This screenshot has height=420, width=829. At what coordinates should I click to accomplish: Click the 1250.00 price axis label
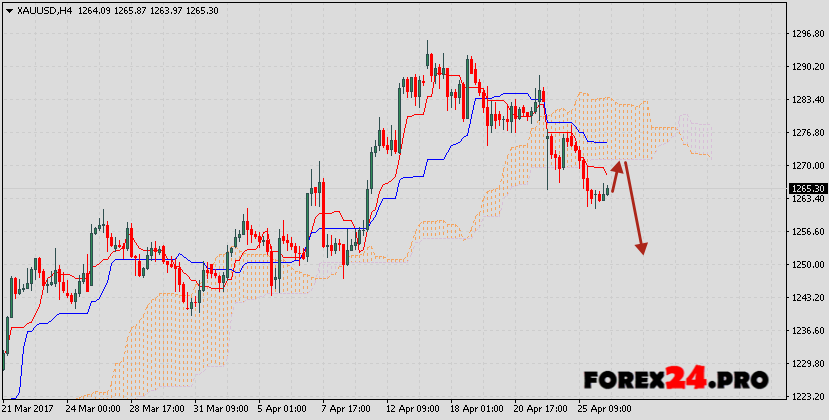tap(806, 265)
